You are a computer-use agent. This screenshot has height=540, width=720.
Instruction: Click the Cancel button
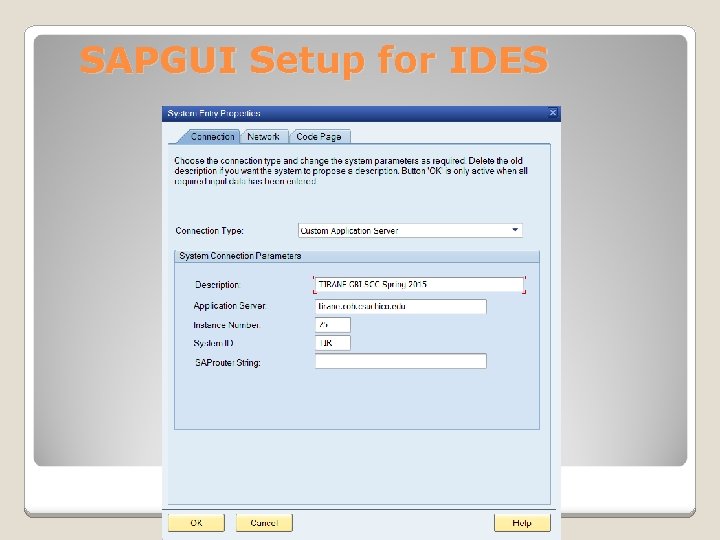pyautogui.click(x=264, y=523)
